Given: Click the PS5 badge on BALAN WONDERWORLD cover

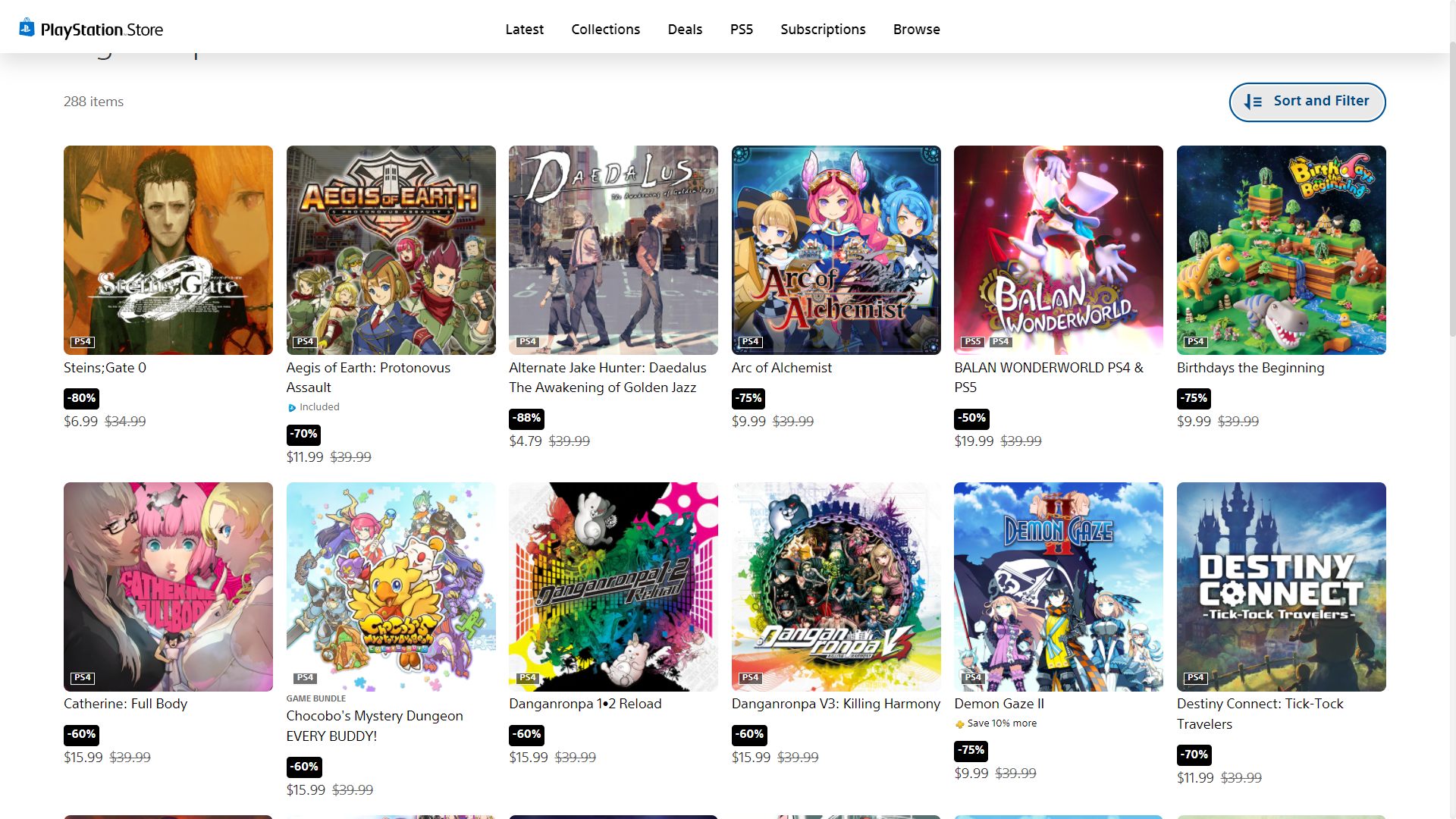Looking at the screenshot, I should point(972,342).
